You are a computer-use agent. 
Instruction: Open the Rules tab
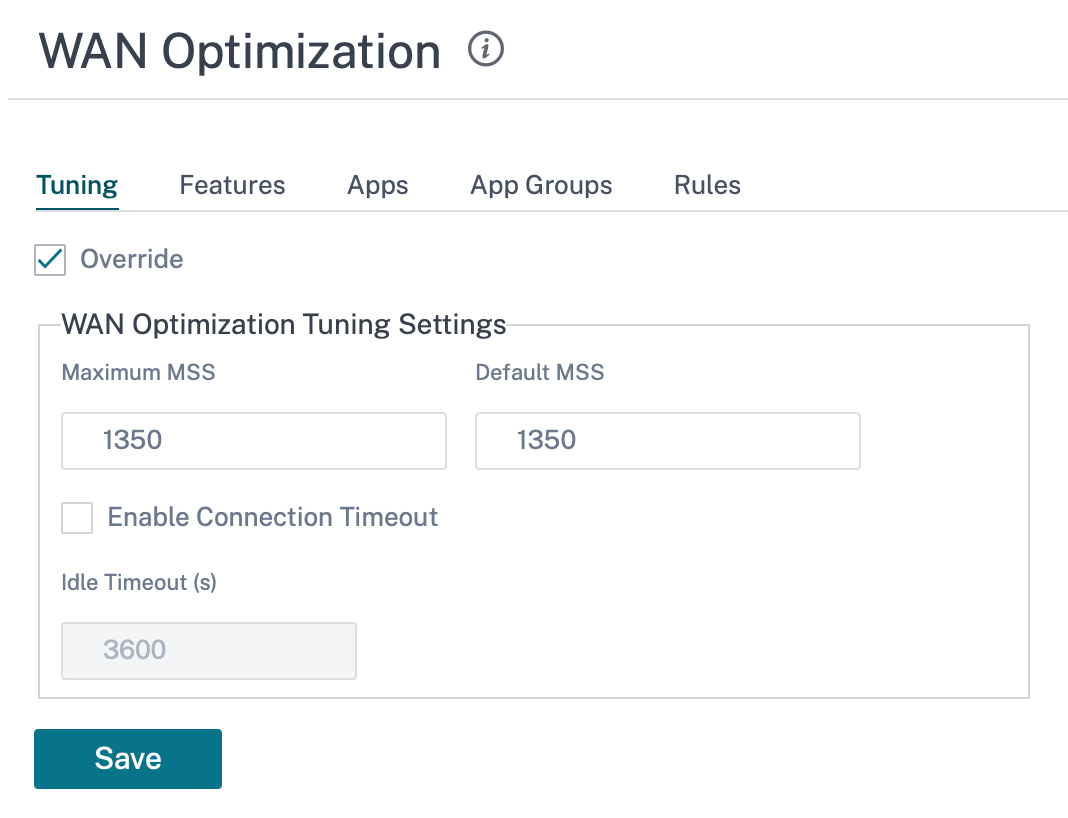tap(707, 185)
